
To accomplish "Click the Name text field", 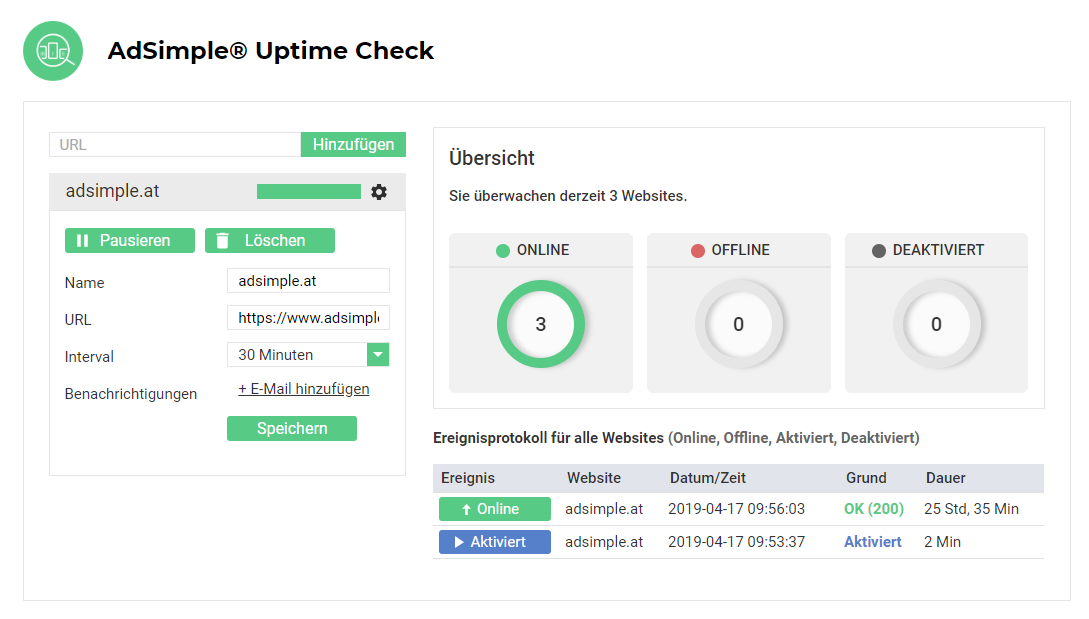I will [308, 281].
